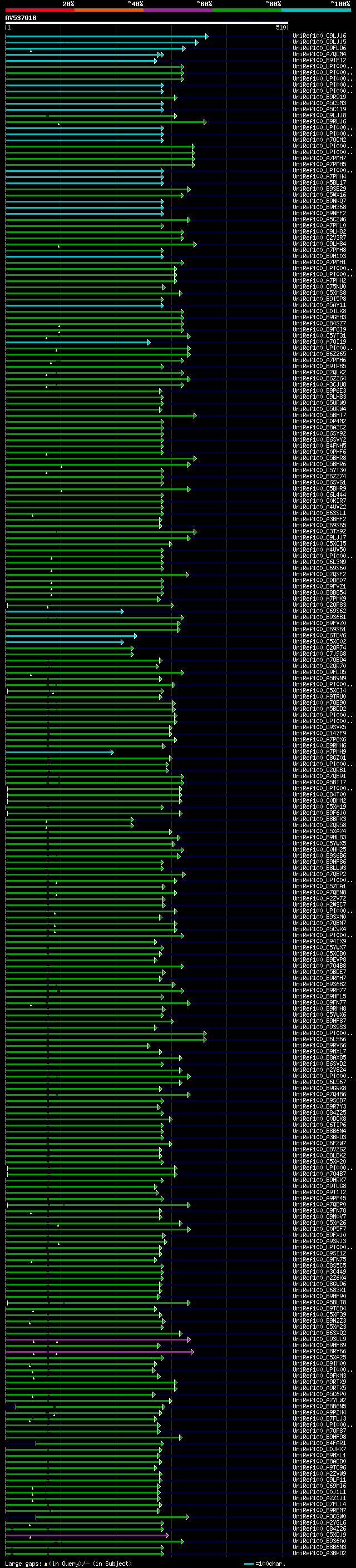Click hit name UniRef100_A7P8X6
356x1568 pixels.
coord(319,740)
